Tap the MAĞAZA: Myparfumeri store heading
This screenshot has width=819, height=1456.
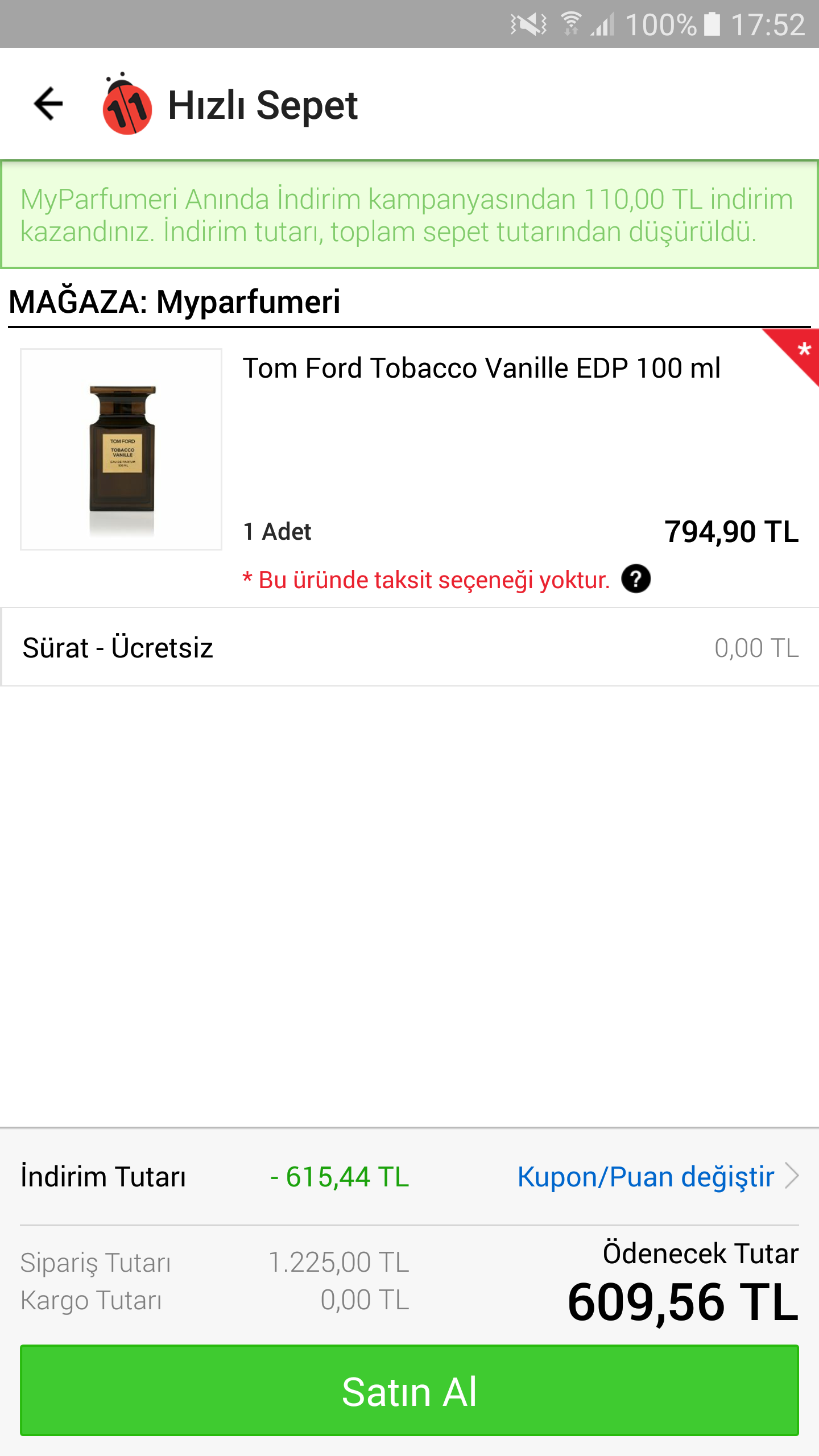click(x=175, y=301)
